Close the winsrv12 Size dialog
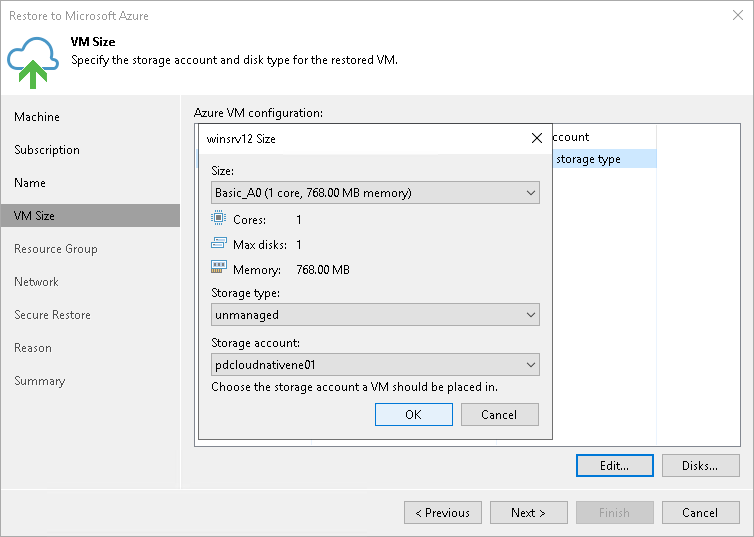The height and width of the screenshot is (537, 754). pos(537,138)
